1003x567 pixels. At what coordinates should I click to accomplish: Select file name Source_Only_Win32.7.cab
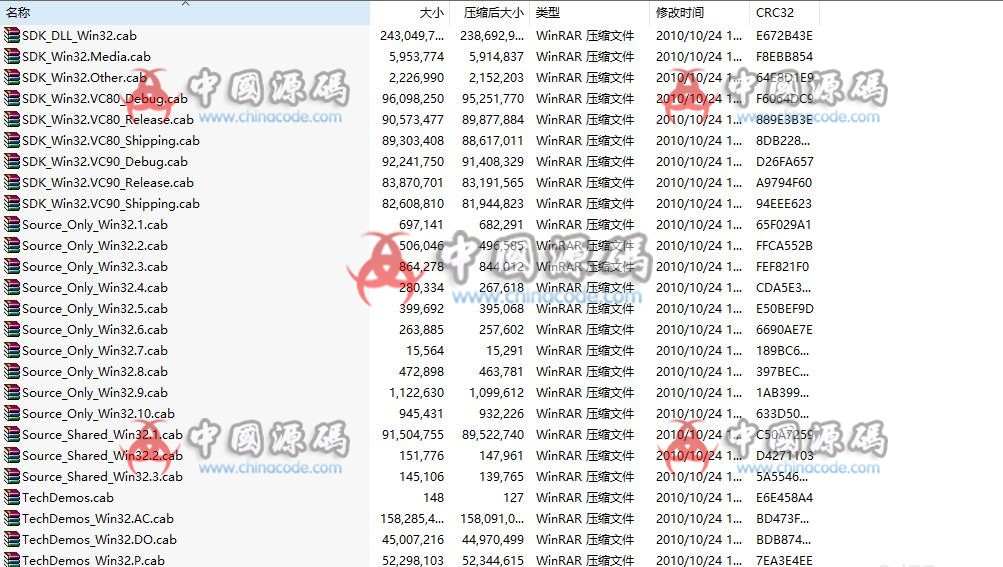pyautogui.click(x=95, y=351)
